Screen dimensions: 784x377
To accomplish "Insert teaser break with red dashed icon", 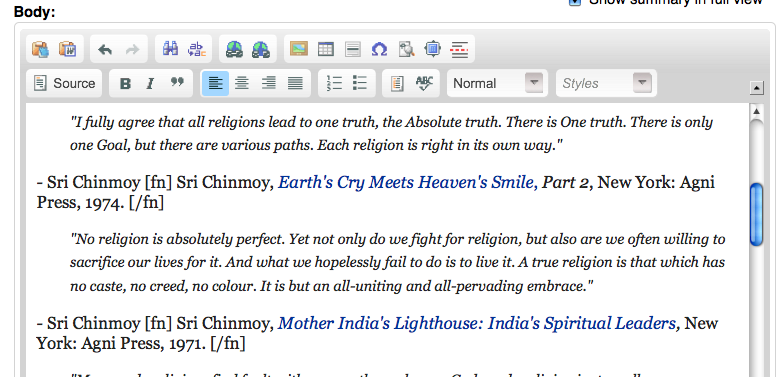I will 460,49.
